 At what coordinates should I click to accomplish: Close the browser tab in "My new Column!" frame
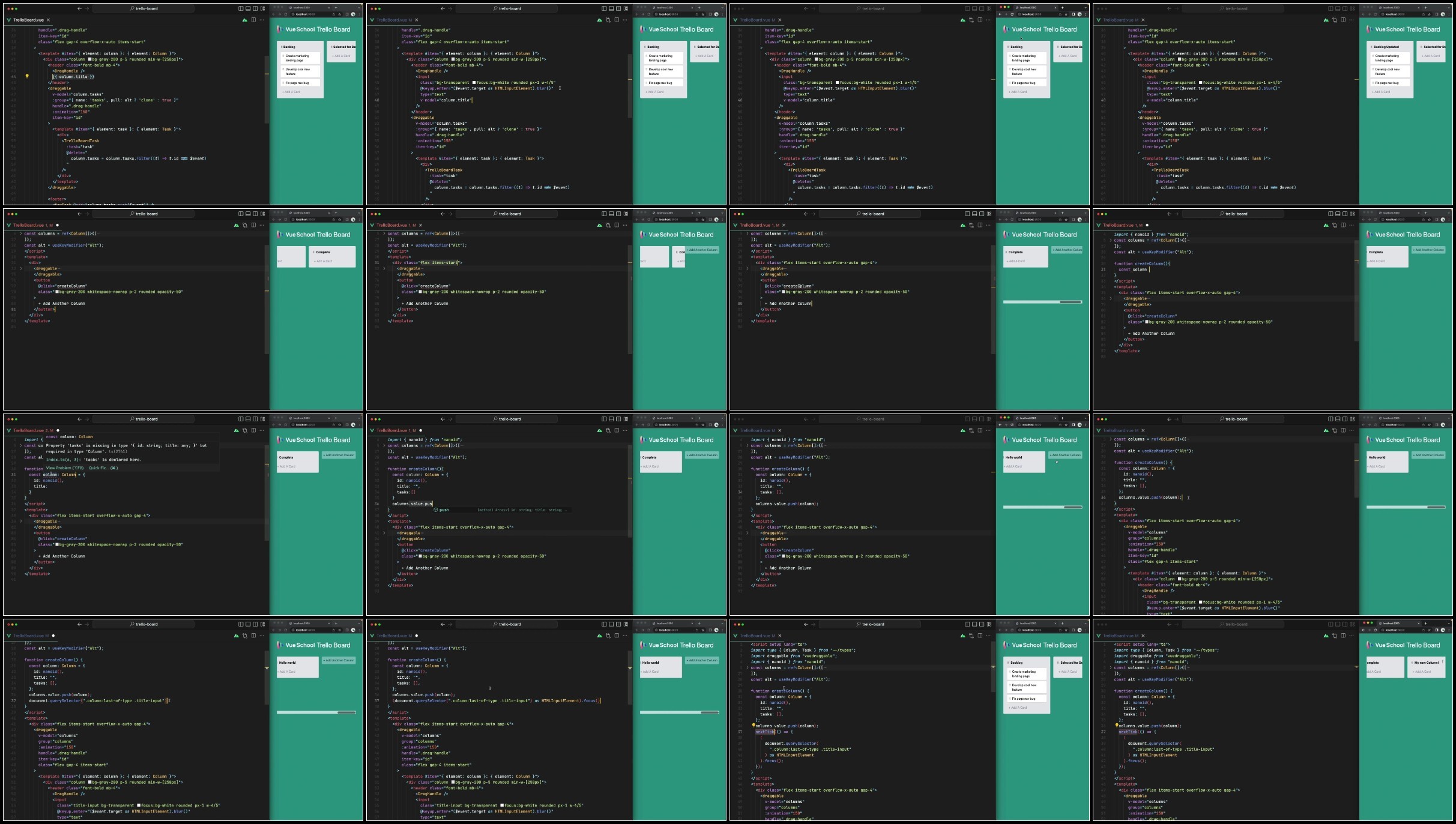pyautogui.click(x=1418, y=623)
